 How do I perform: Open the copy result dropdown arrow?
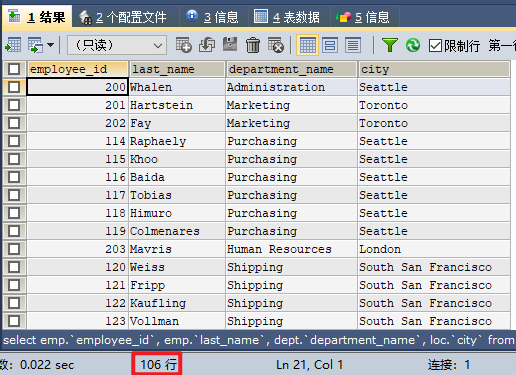(x=50, y=45)
